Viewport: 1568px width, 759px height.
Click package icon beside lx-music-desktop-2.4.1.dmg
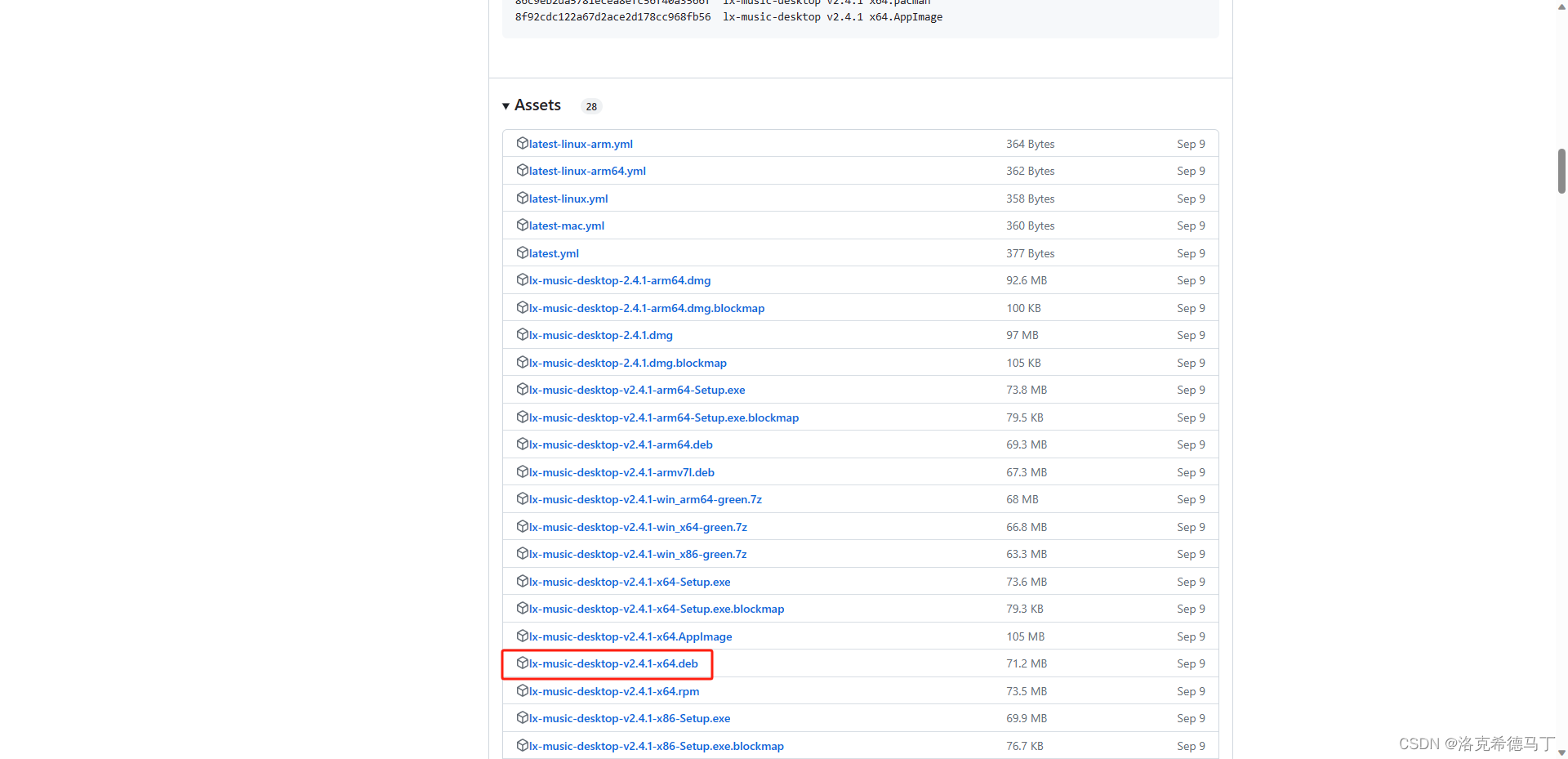(523, 334)
